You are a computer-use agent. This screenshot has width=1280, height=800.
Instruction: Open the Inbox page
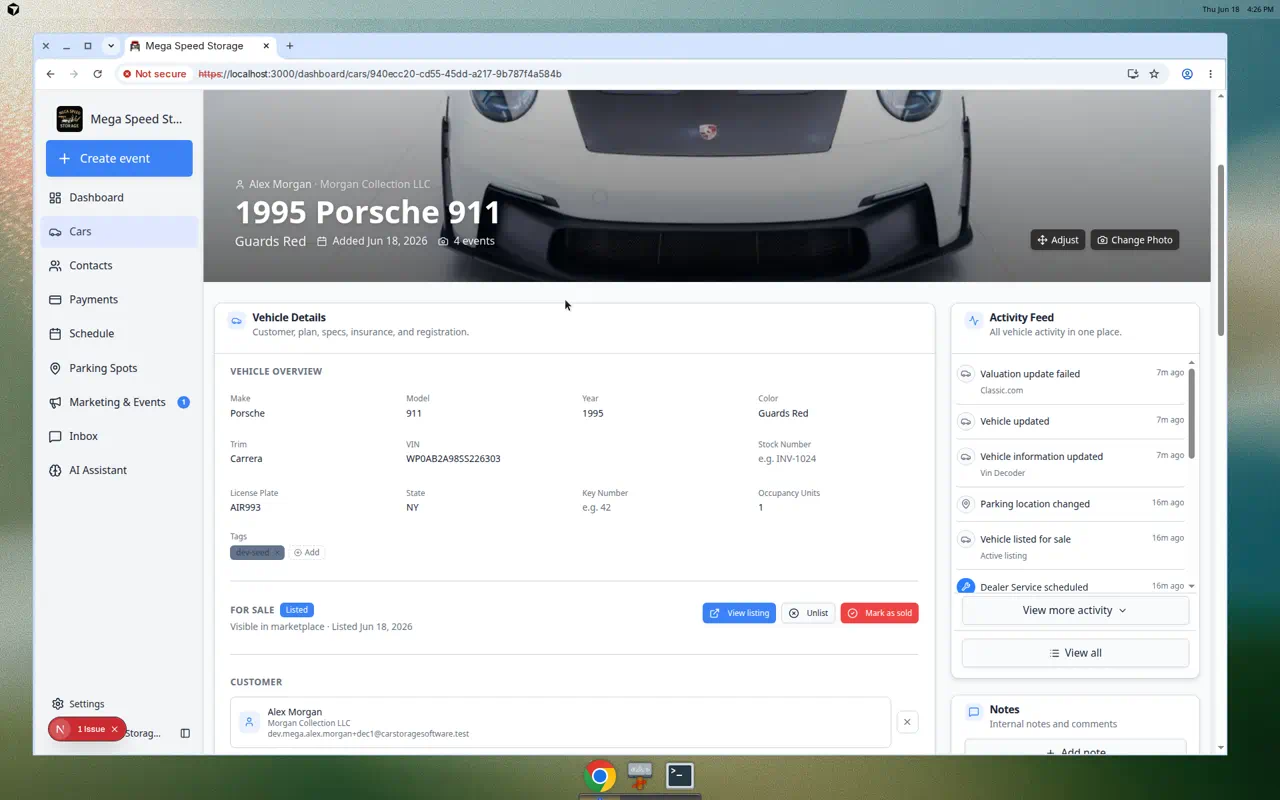[119, 436]
